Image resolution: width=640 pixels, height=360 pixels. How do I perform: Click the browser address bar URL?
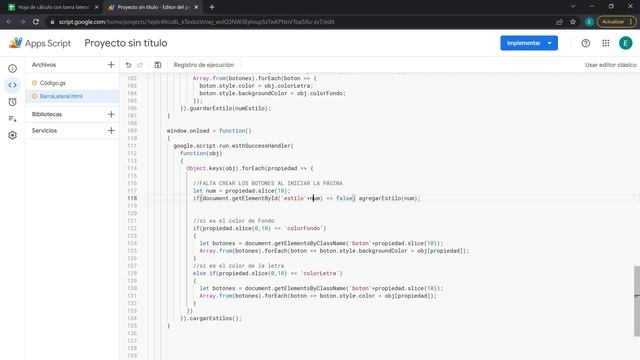pos(197,22)
